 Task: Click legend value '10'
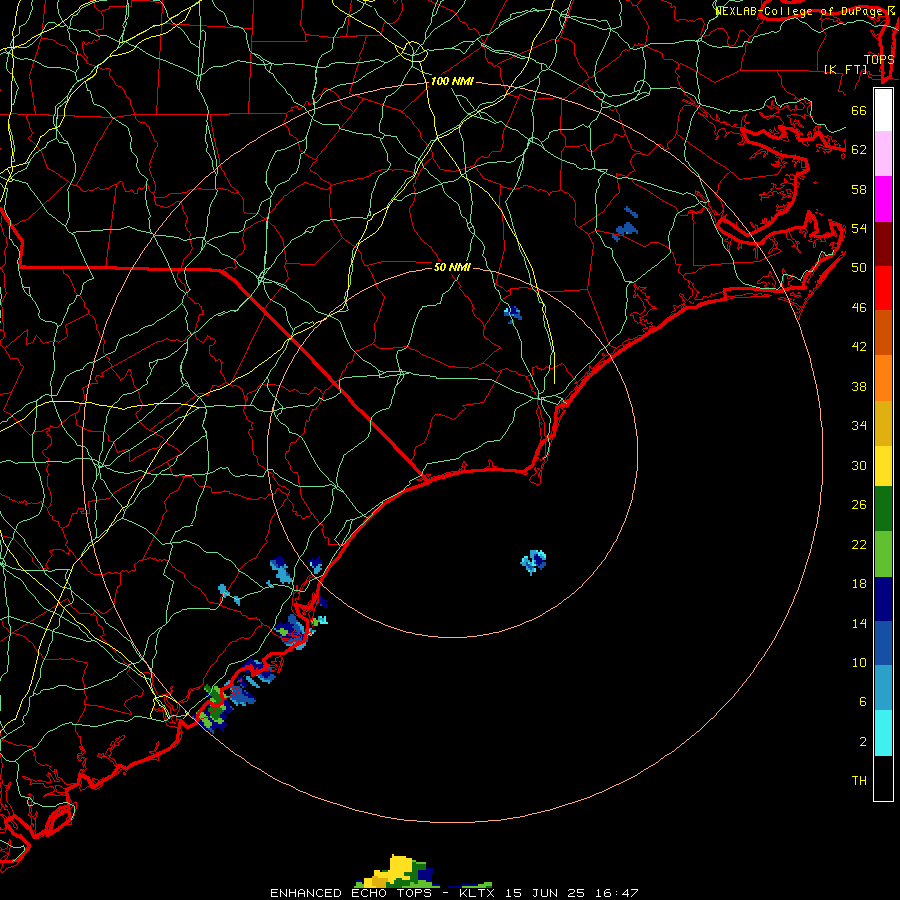pos(859,662)
